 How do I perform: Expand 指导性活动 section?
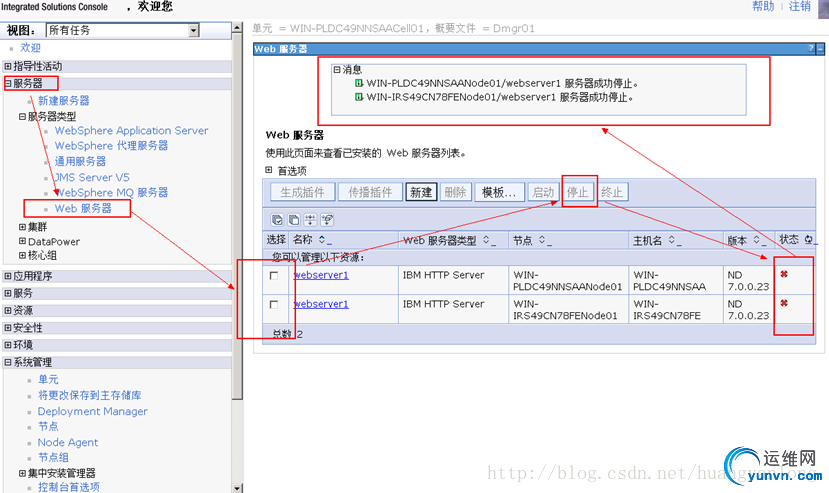click(7, 66)
